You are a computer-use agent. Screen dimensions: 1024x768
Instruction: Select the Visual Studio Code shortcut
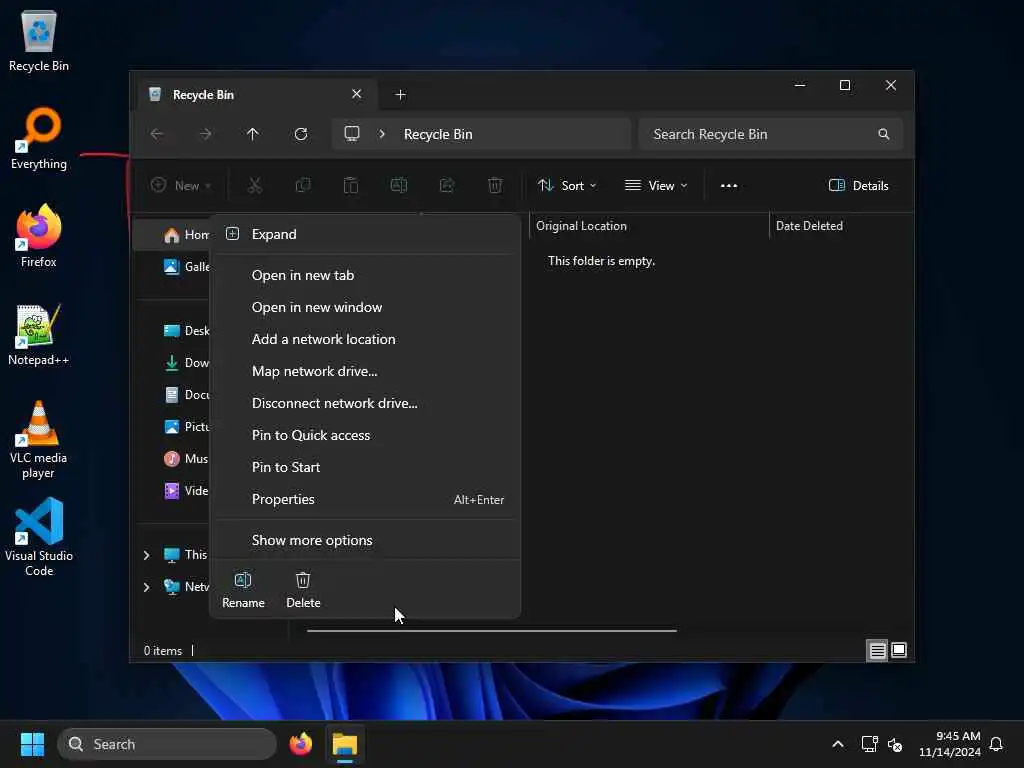tap(39, 538)
